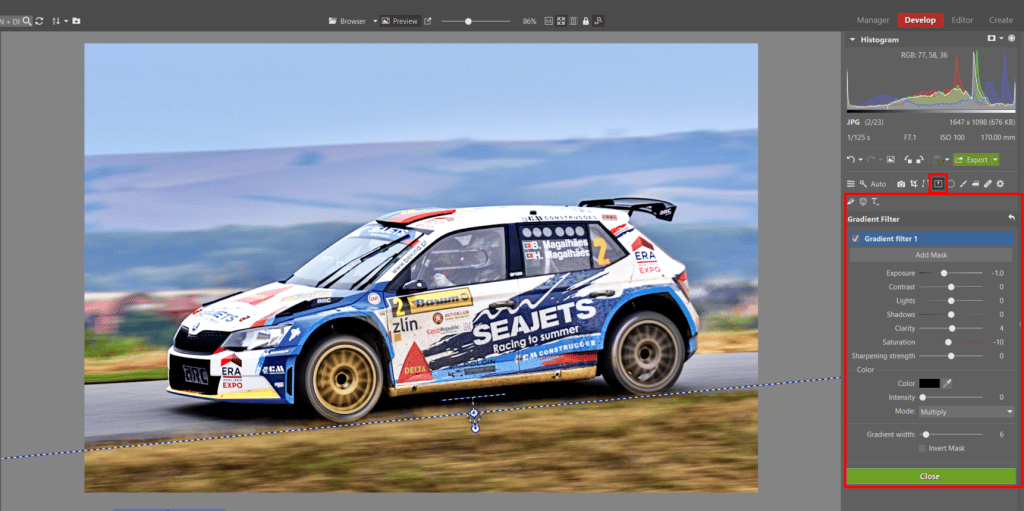The height and width of the screenshot is (511, 1024).
Task: Switch to the Editor tab
Action: 962,20
